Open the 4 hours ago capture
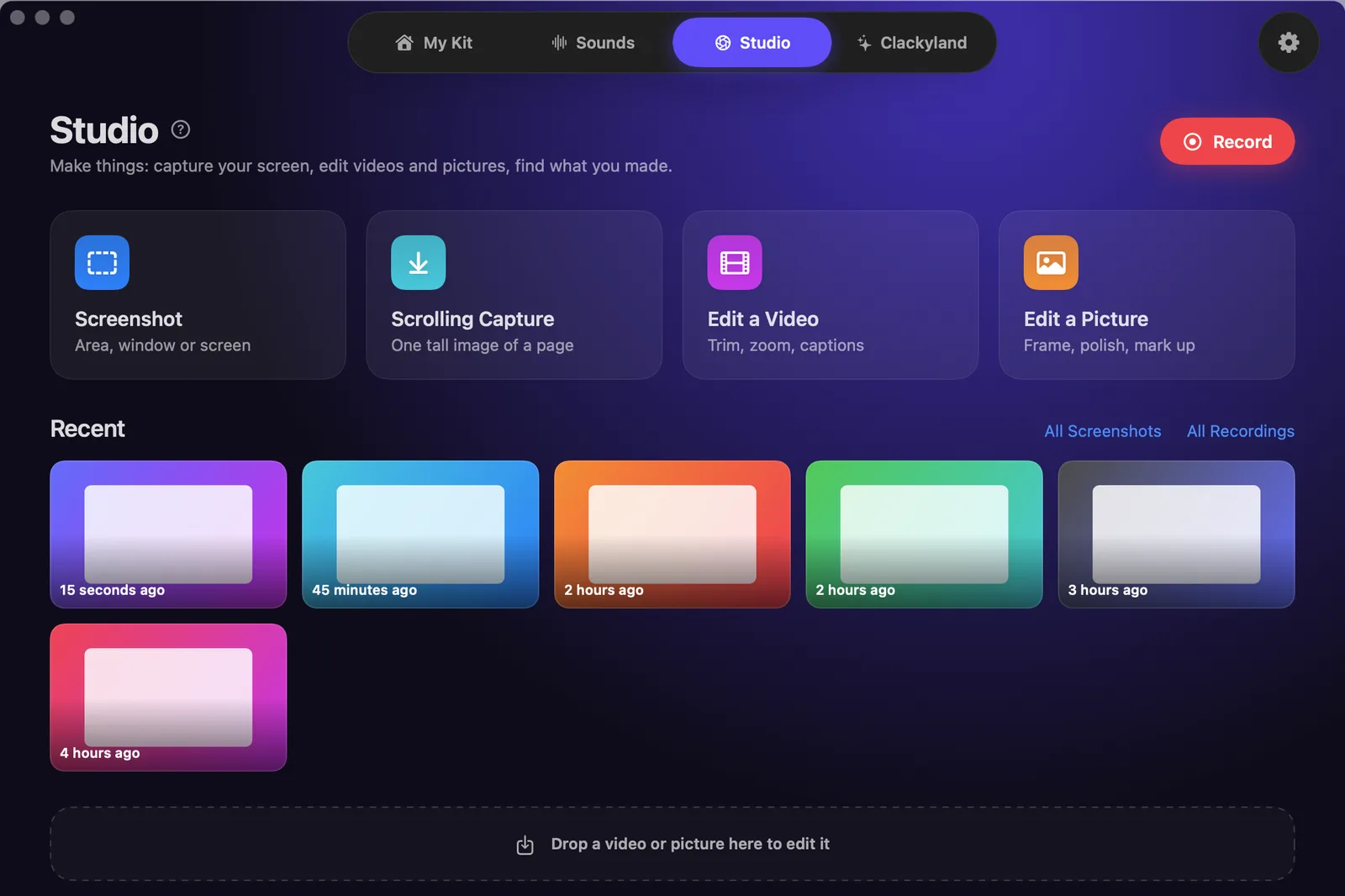This screenshot has height=896, width=1345. 168,697
